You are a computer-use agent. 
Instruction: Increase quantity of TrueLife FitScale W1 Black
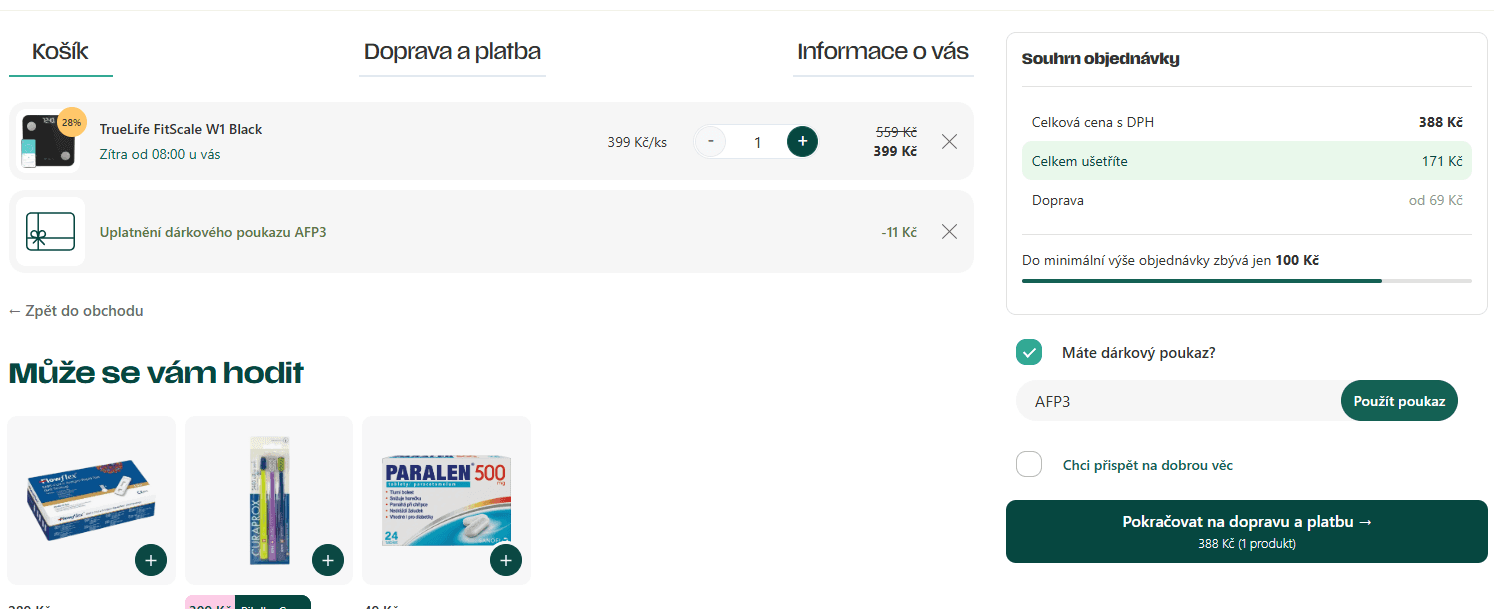[801, 141]
